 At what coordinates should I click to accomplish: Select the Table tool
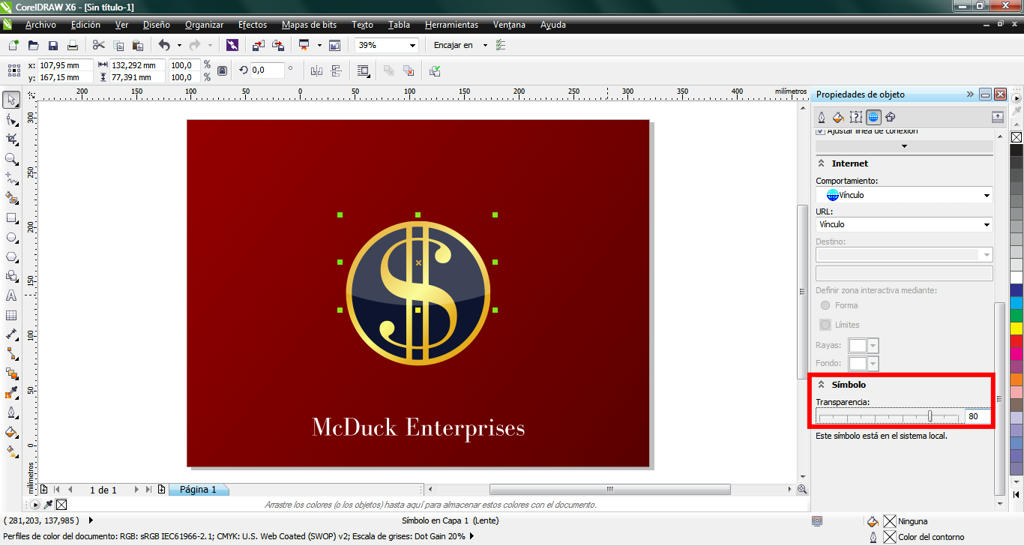pyautogui.click(x=11, y=315)
